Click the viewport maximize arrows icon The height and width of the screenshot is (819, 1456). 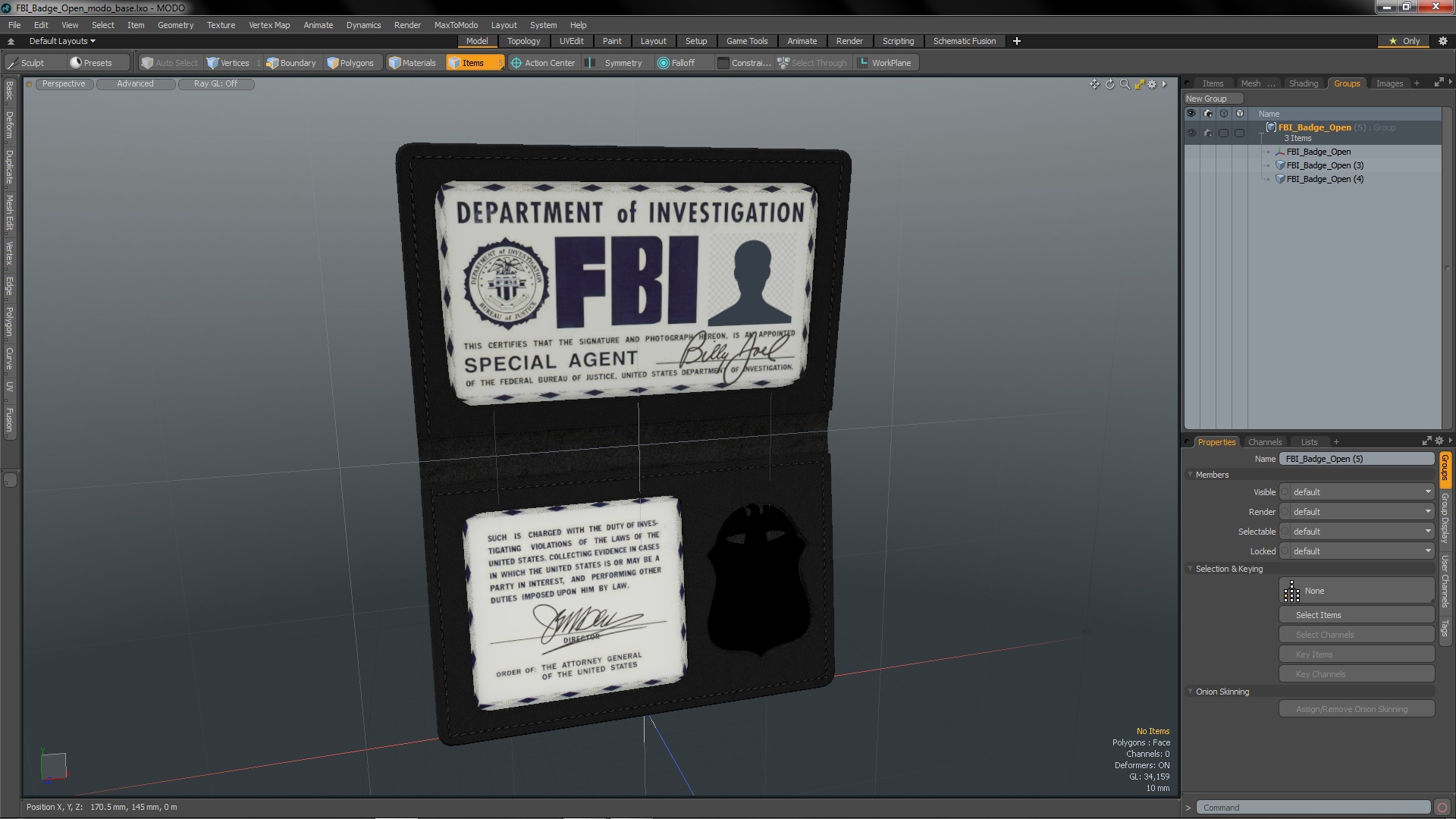[x=1139, y=84]
